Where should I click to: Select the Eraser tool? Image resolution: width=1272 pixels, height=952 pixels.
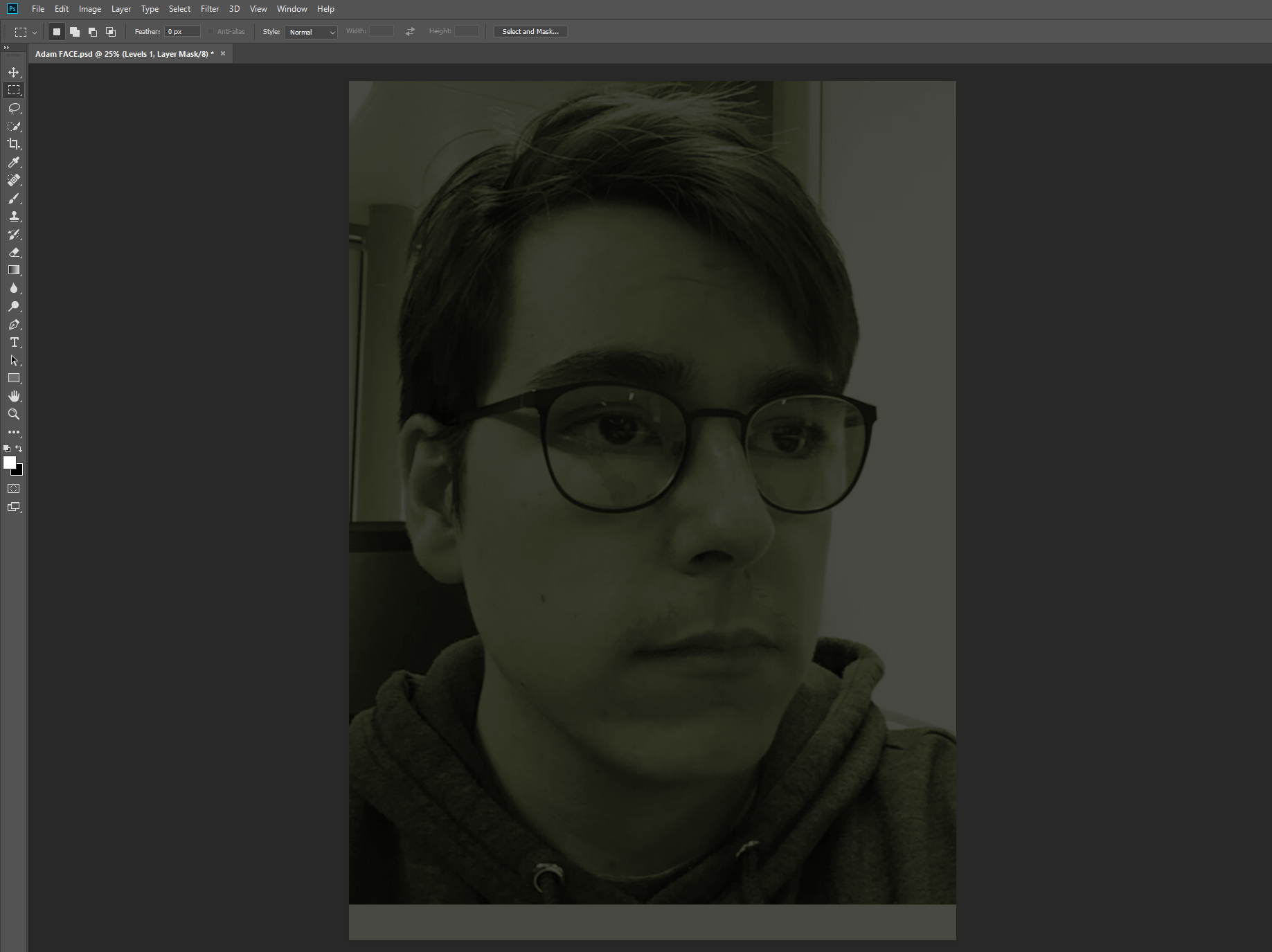click(14, 253)
